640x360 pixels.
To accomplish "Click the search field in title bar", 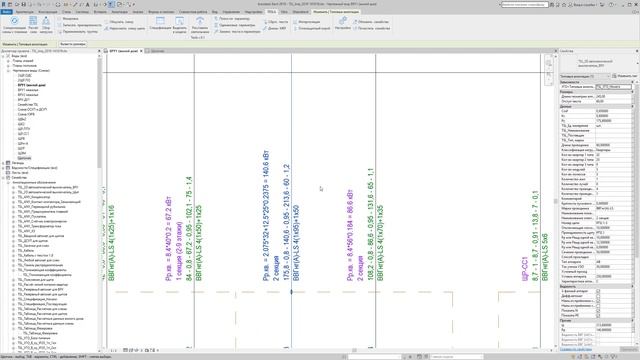I will tap(524, 4).
